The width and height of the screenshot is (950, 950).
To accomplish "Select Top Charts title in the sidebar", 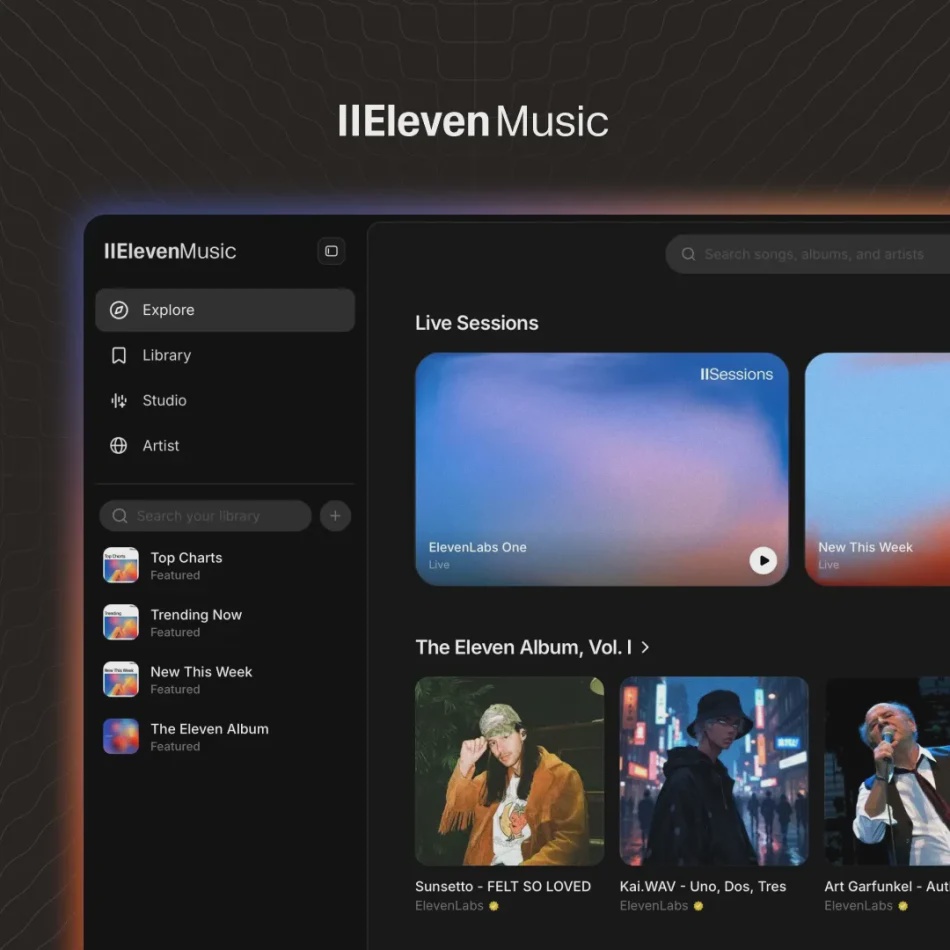I will (x=186, y=558).
